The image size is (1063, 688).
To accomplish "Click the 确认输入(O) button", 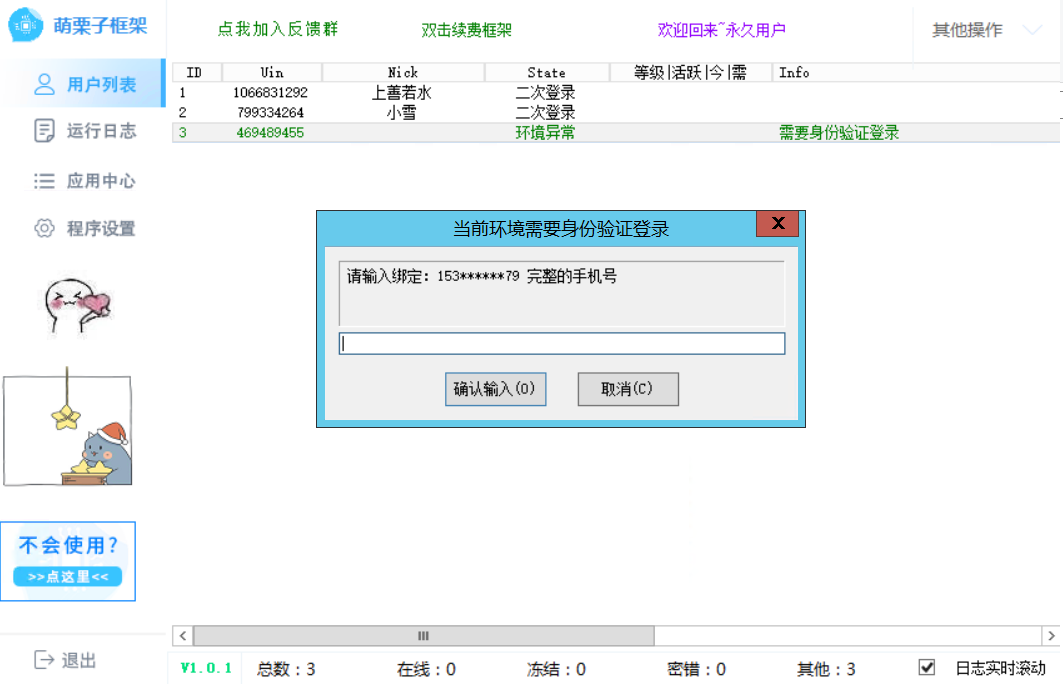I will (x=496, y=389).
